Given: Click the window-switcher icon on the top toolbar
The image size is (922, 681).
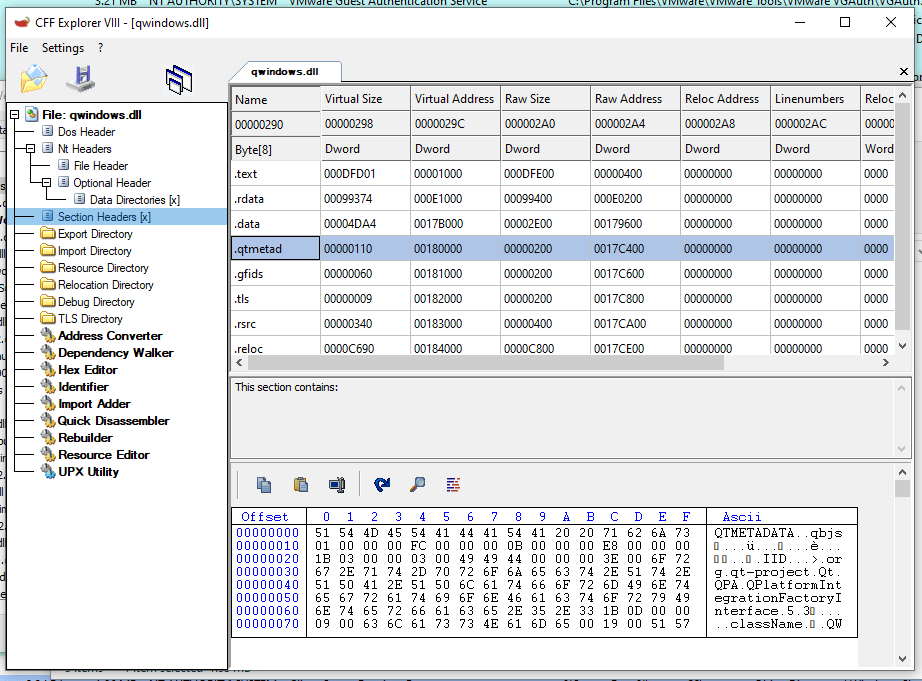Looking at the screenshot, I should [x=180, y=79].
